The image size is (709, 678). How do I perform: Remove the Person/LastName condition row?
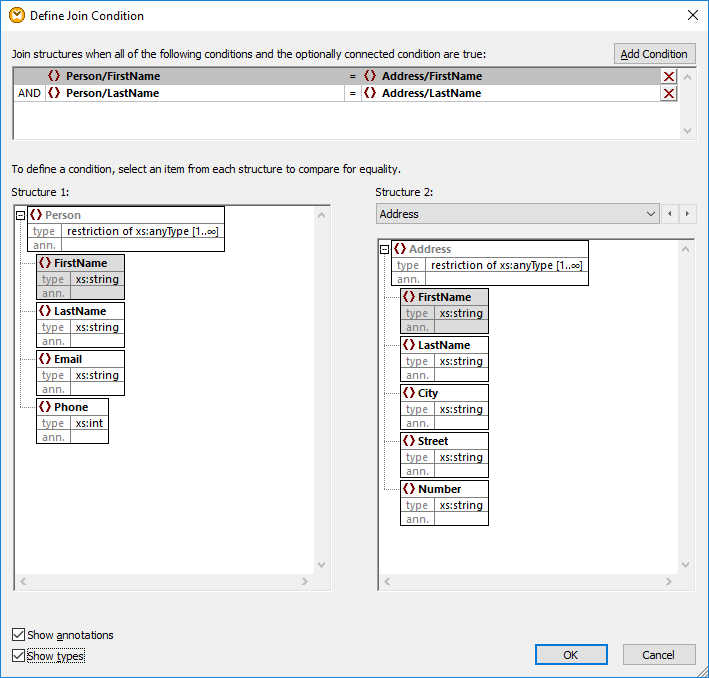point(669,93)
